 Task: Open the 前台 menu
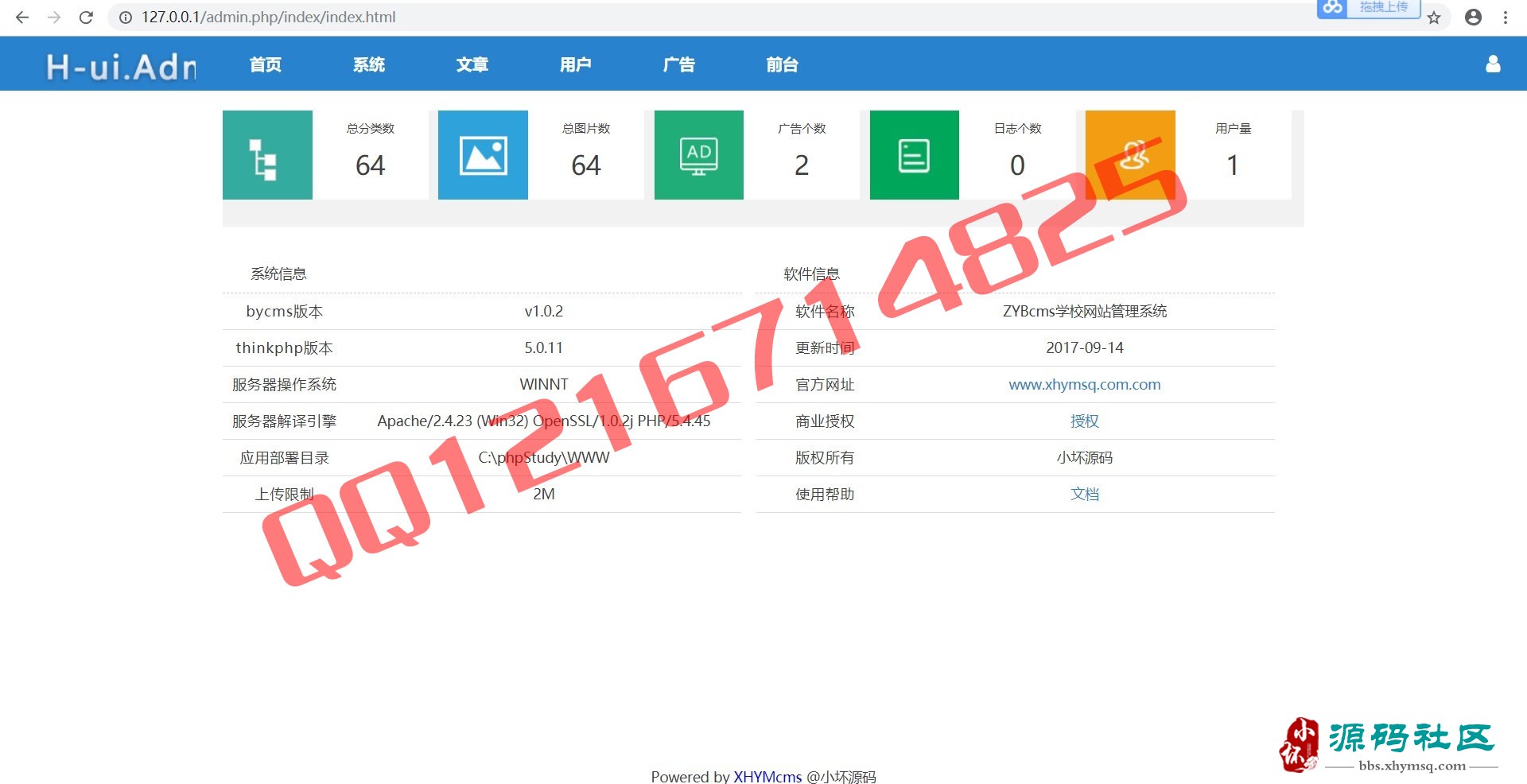[x=783, y=64]
